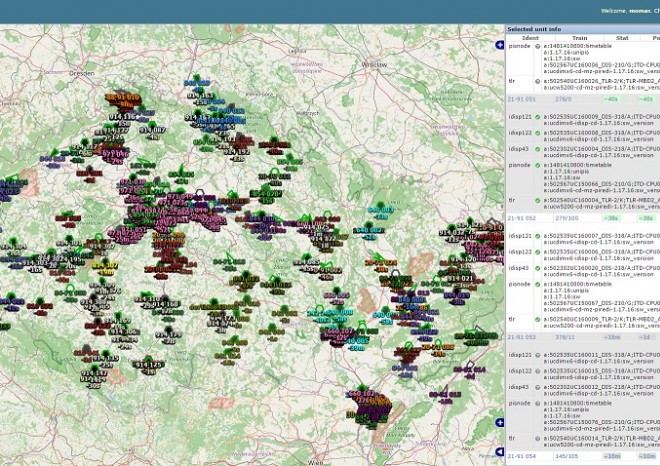Click gray status icon beside 502302UC160012 idisp43 row
The height and width of the screenshot is (466, 660).
pos(538,387)
